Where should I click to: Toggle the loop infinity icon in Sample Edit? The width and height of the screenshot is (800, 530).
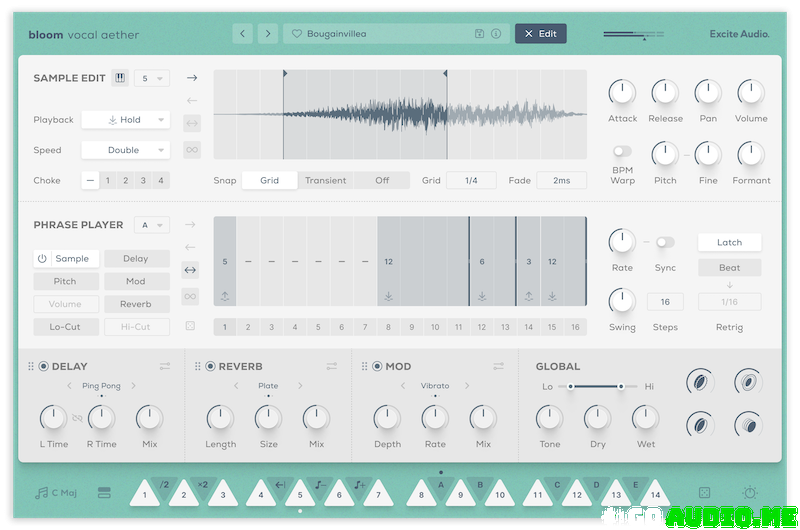click(192, 149)
